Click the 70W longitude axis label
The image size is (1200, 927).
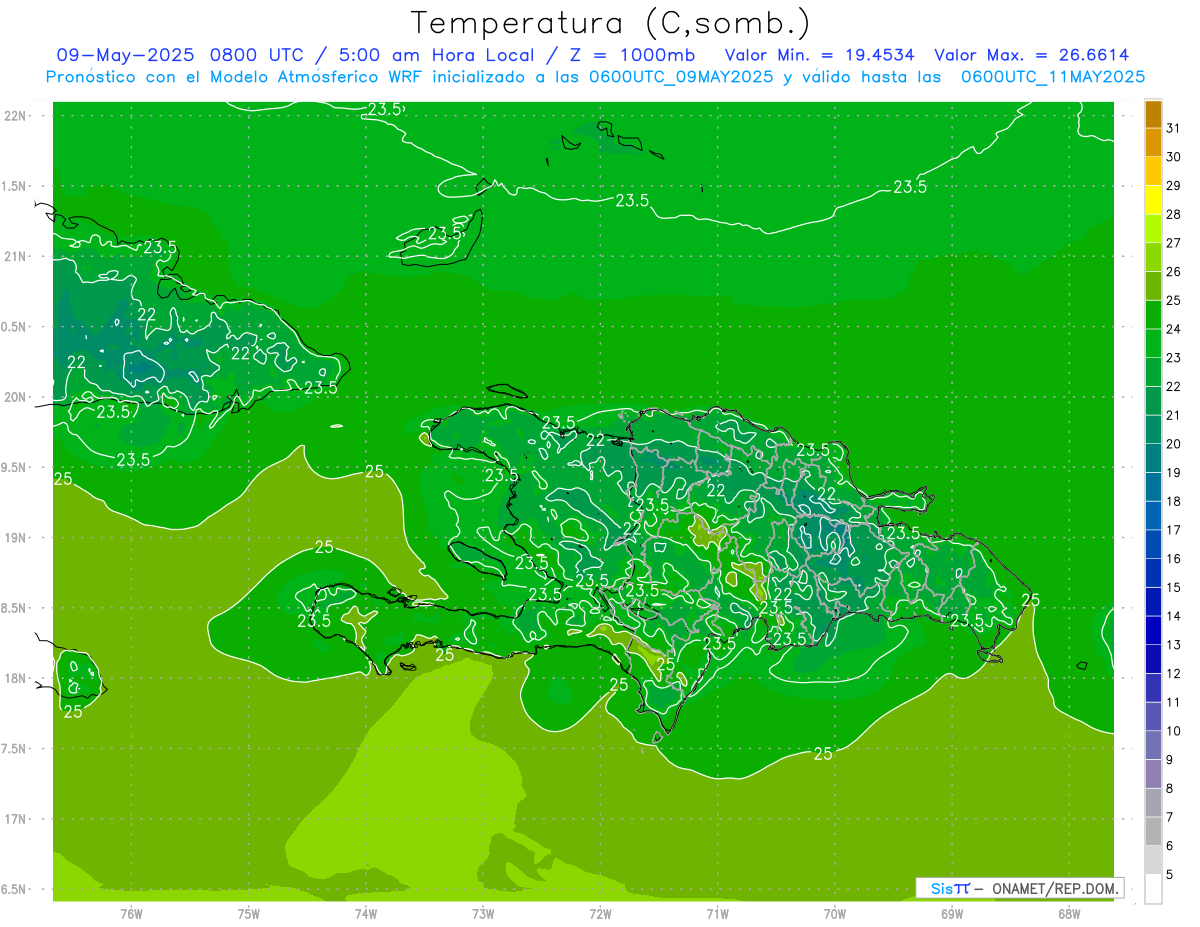[x=835, y=914]
